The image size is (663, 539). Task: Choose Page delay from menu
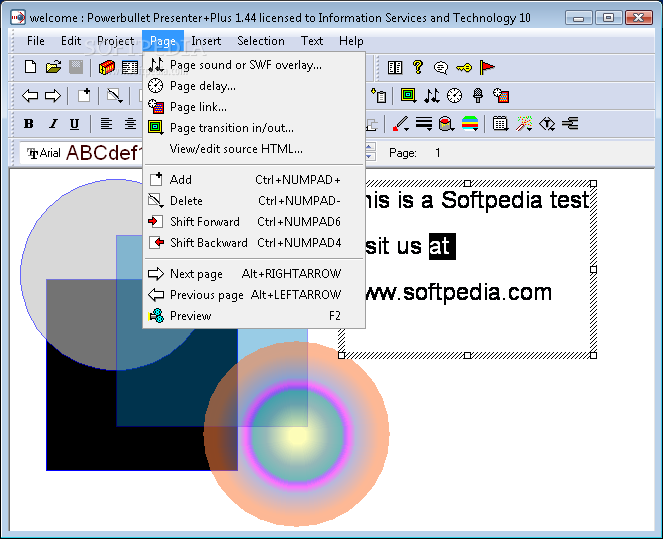coord(254,86)
